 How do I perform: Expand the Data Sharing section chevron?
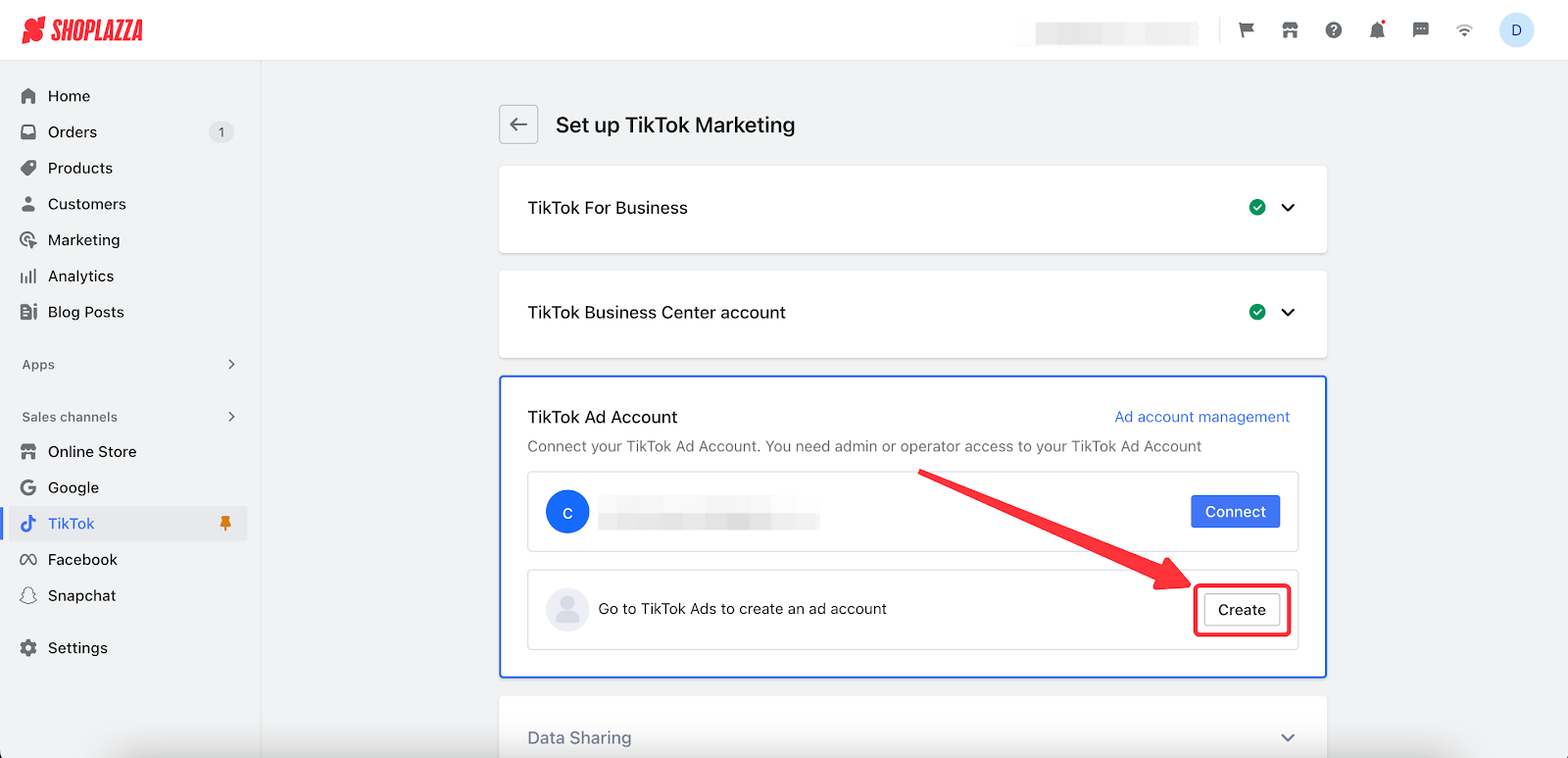click(1288, 737)
